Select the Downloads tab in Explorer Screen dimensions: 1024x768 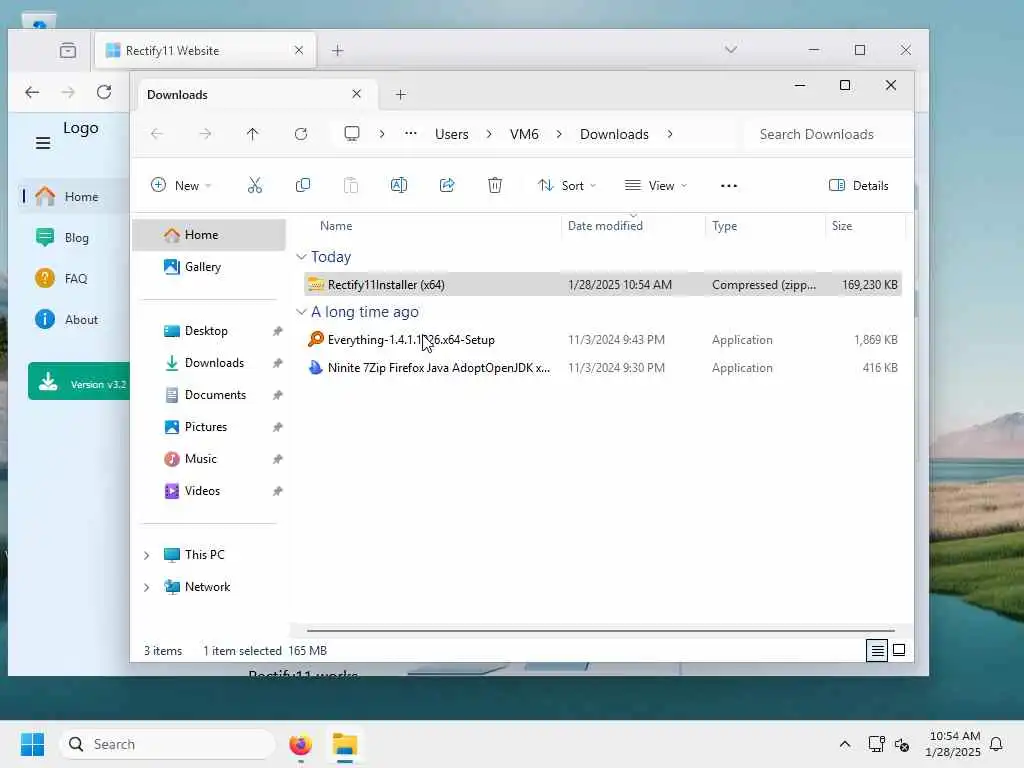pyautogui.click(x=255, y=95)
